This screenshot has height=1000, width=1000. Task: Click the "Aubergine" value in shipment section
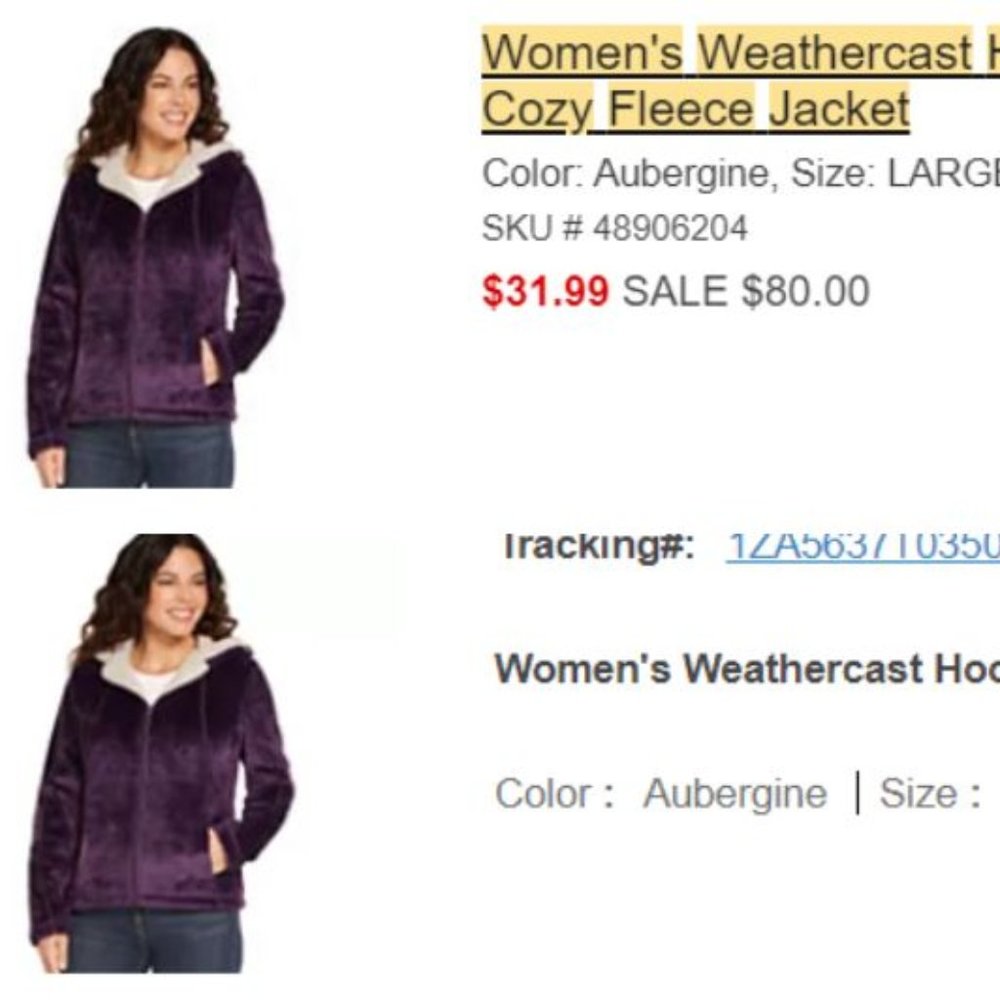[x=735, y=794]
